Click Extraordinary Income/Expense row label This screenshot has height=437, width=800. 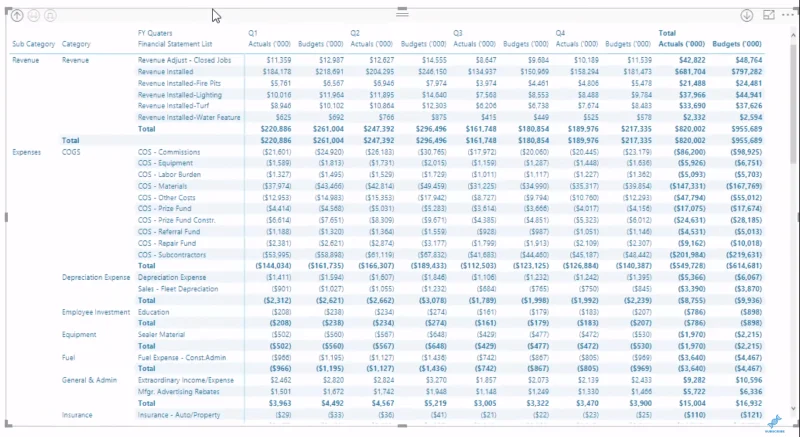[x=186, y=380]
